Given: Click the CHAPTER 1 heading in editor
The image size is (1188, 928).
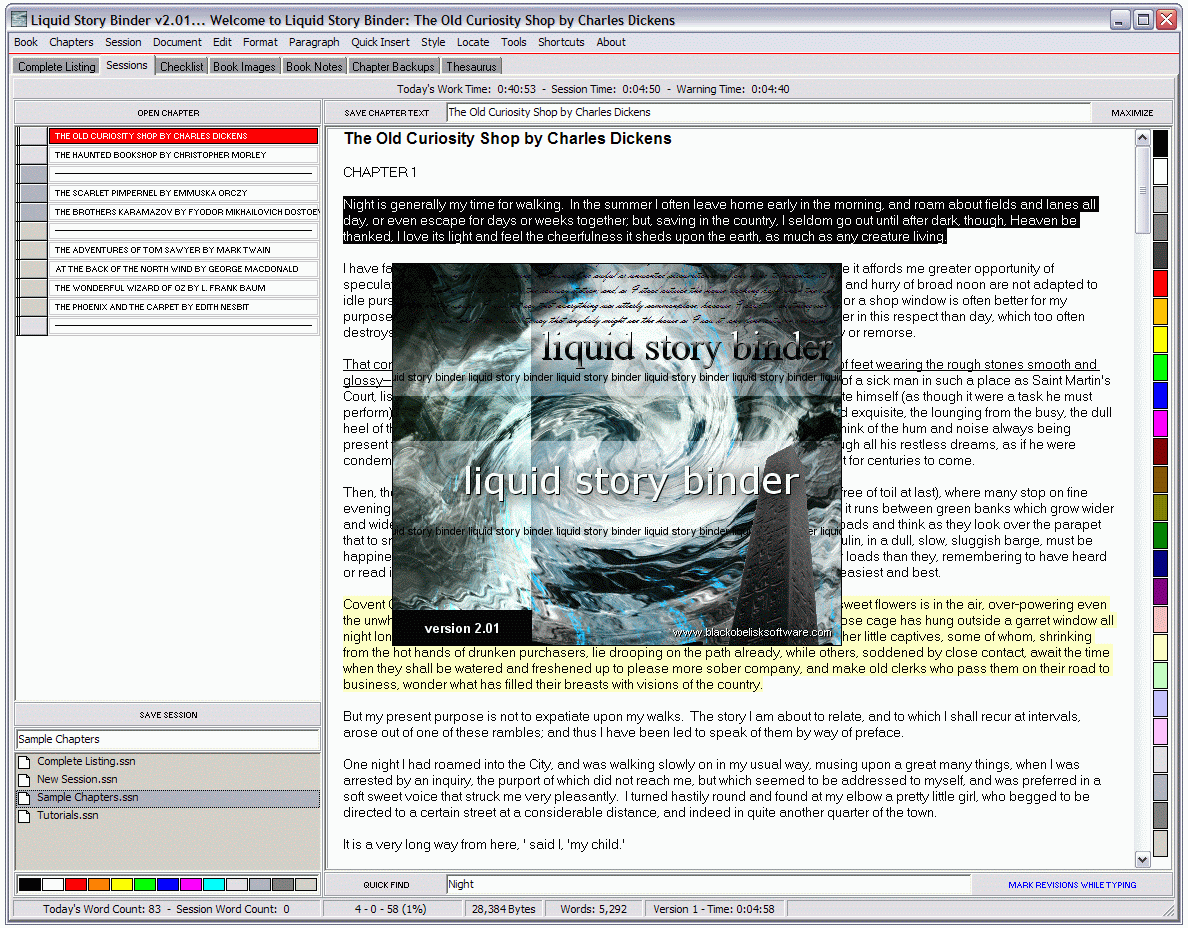Looking at the screenshot, I should point(380,173).
